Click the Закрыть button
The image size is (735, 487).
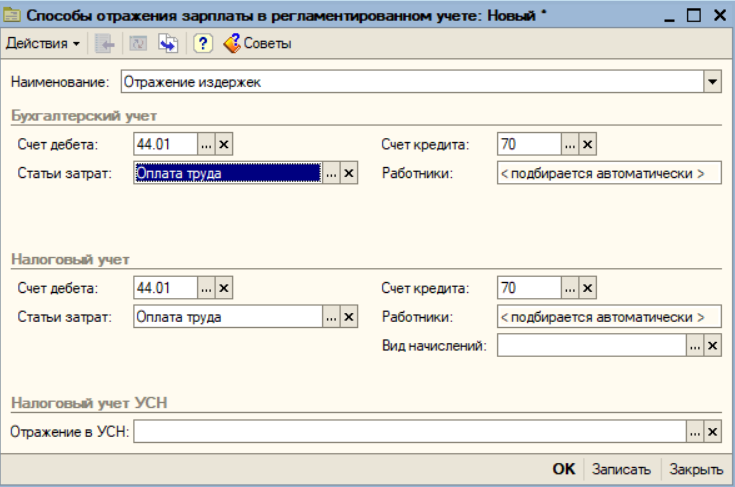click(696, 469)
